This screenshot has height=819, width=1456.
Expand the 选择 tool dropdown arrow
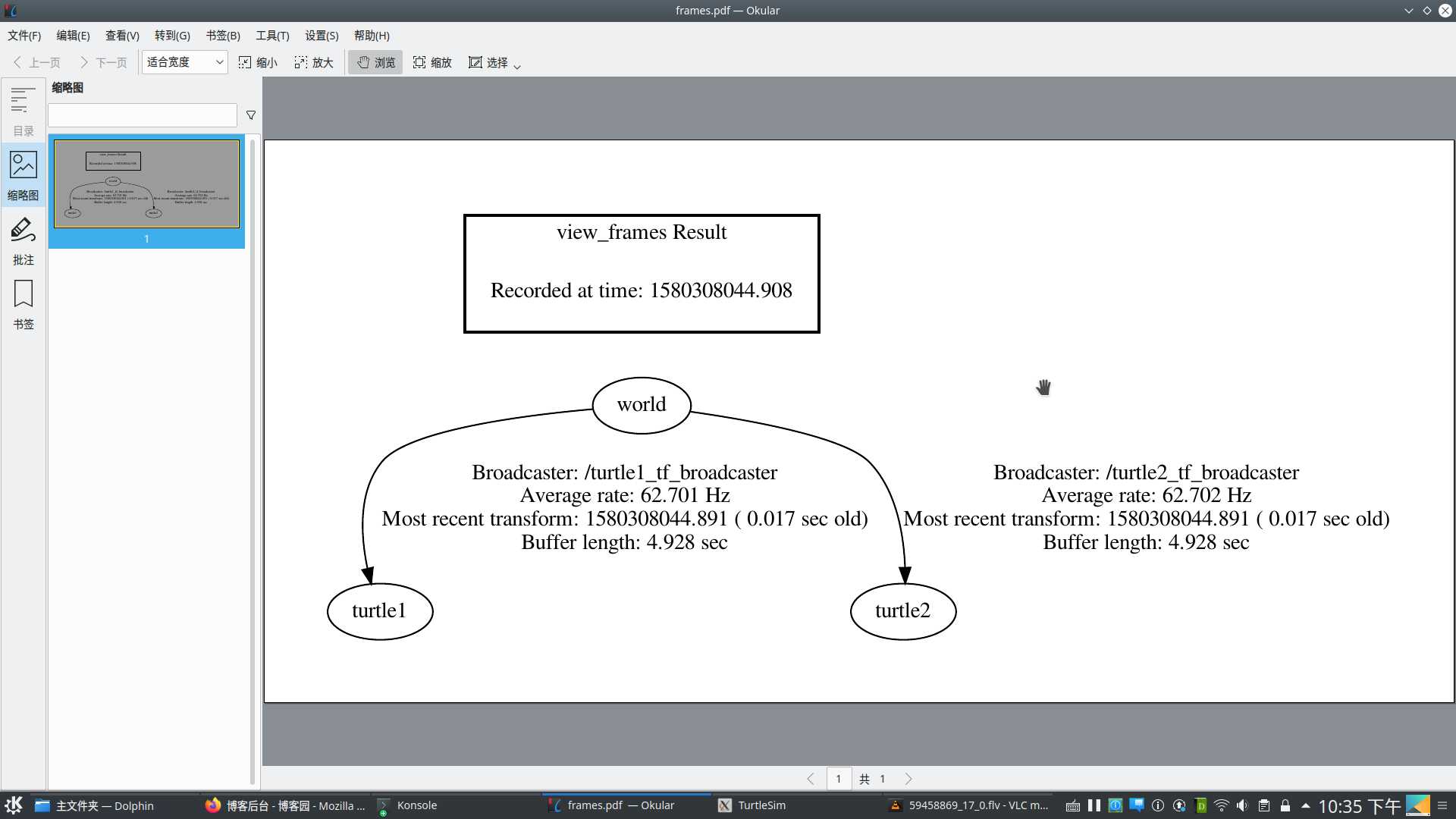coord(517,66)
